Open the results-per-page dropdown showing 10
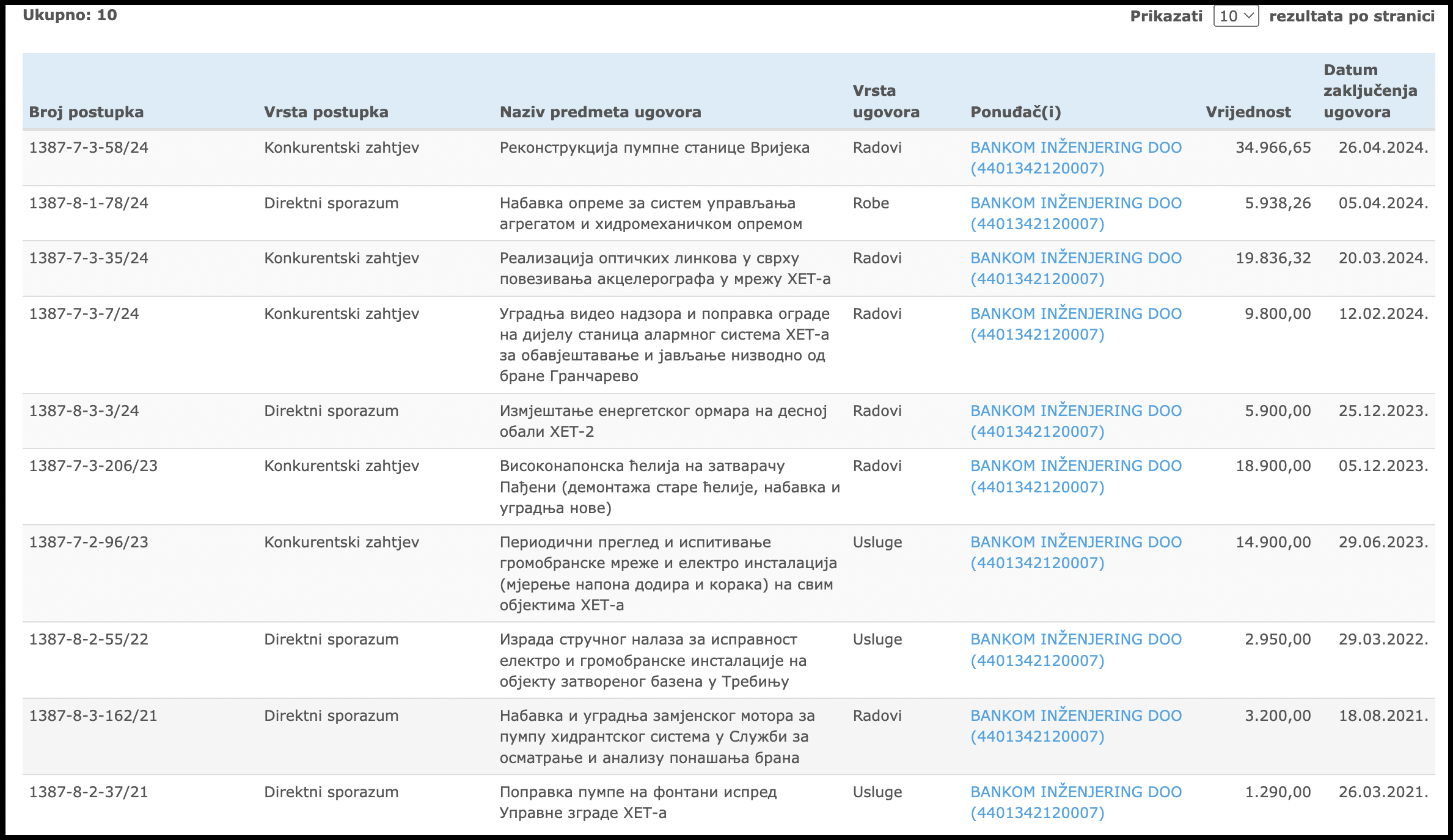1453x840 pixels. 1235,16
